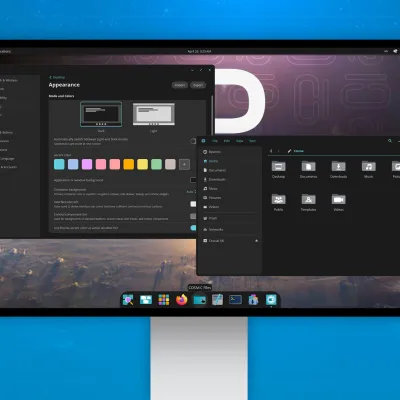Select the Light mode thumbnail
Image resolution: width=400 pixels, height=400 pixels.
[x=154, y=114]
